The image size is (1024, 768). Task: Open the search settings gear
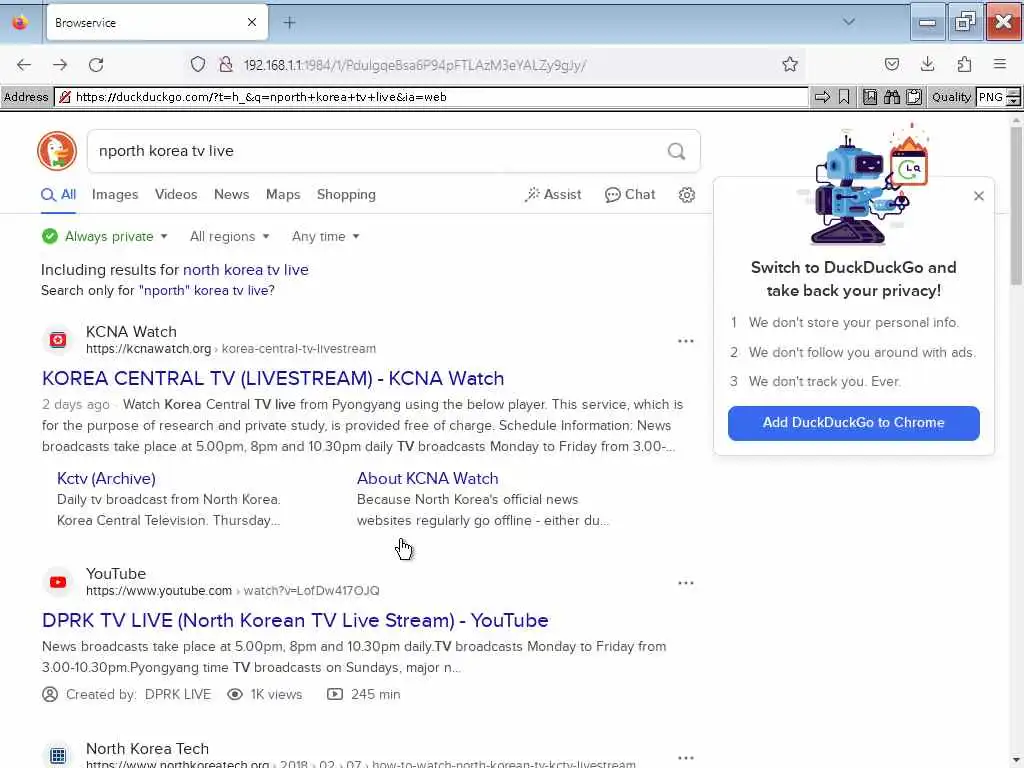(686, 195)
